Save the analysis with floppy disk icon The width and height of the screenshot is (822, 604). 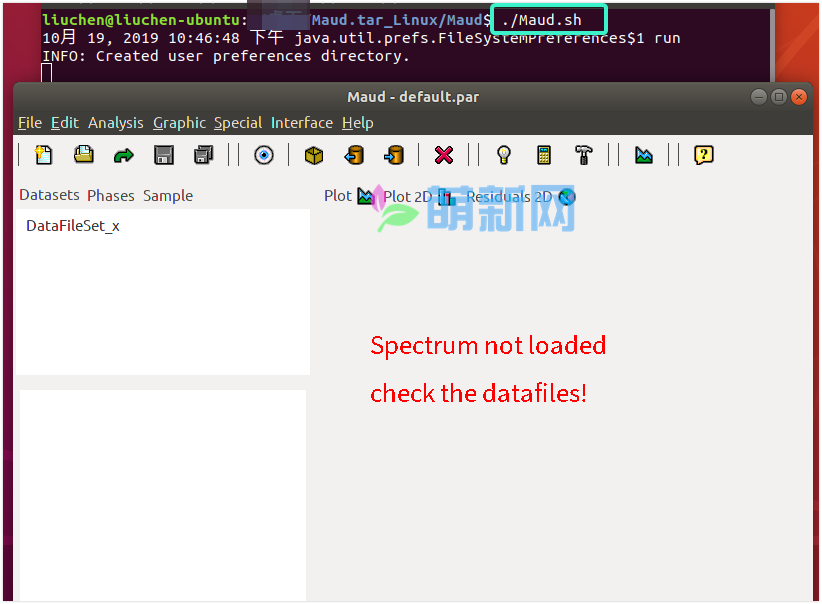point(164,155)
